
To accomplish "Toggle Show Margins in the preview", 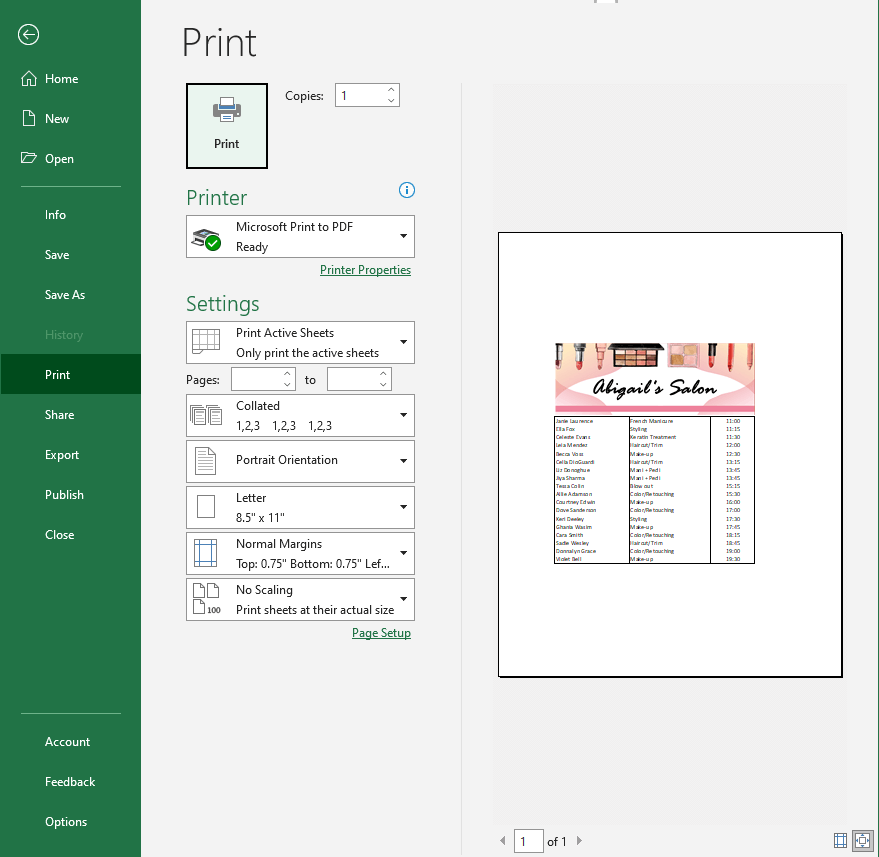I will pyautogui.click(x=839, y=840).
